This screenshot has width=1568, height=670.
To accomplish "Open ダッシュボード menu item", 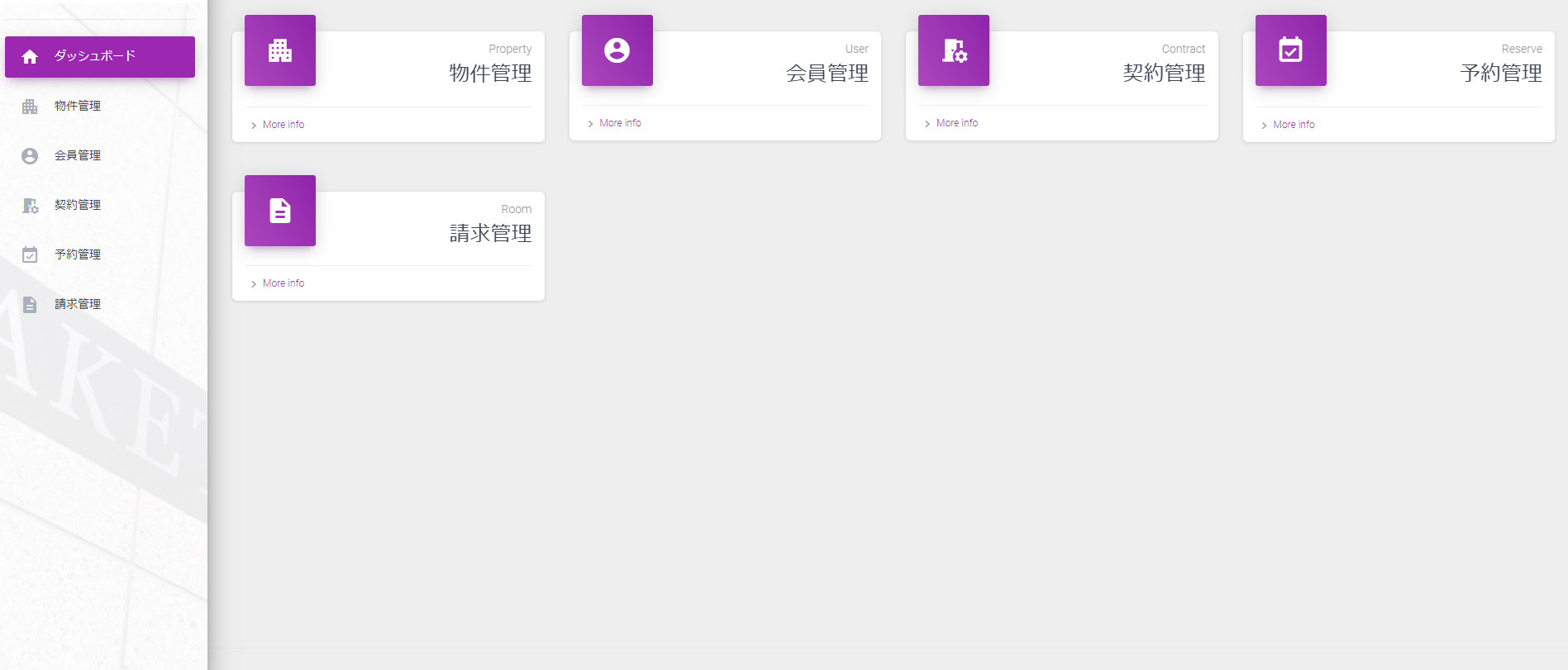I will (95, 56).
